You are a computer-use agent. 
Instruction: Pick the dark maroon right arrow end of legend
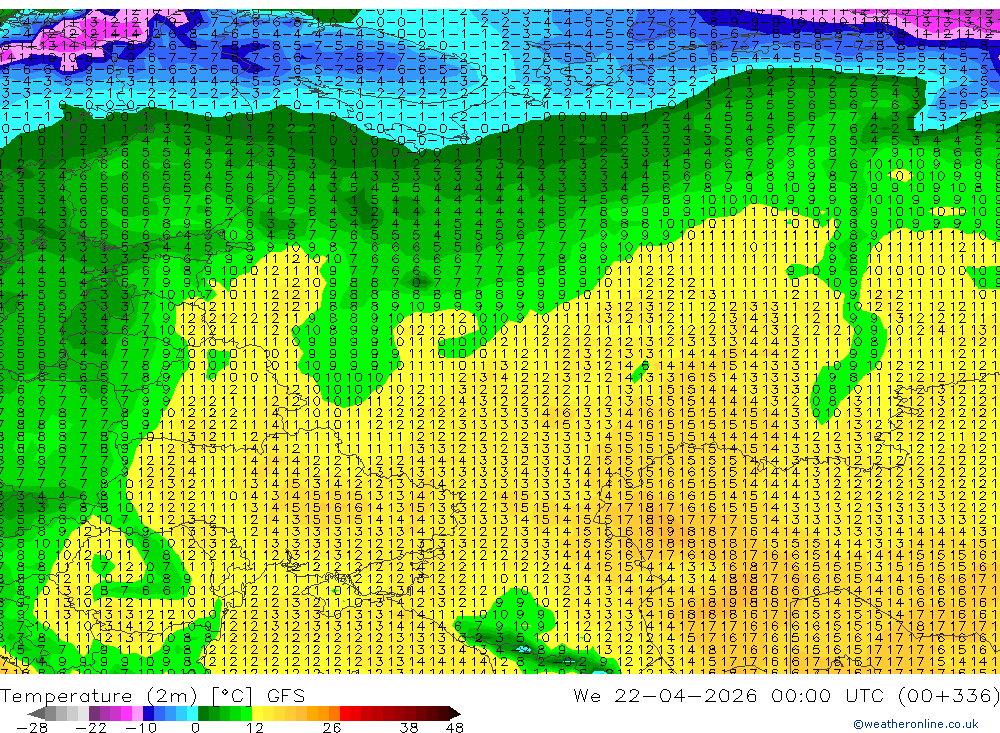454,713
